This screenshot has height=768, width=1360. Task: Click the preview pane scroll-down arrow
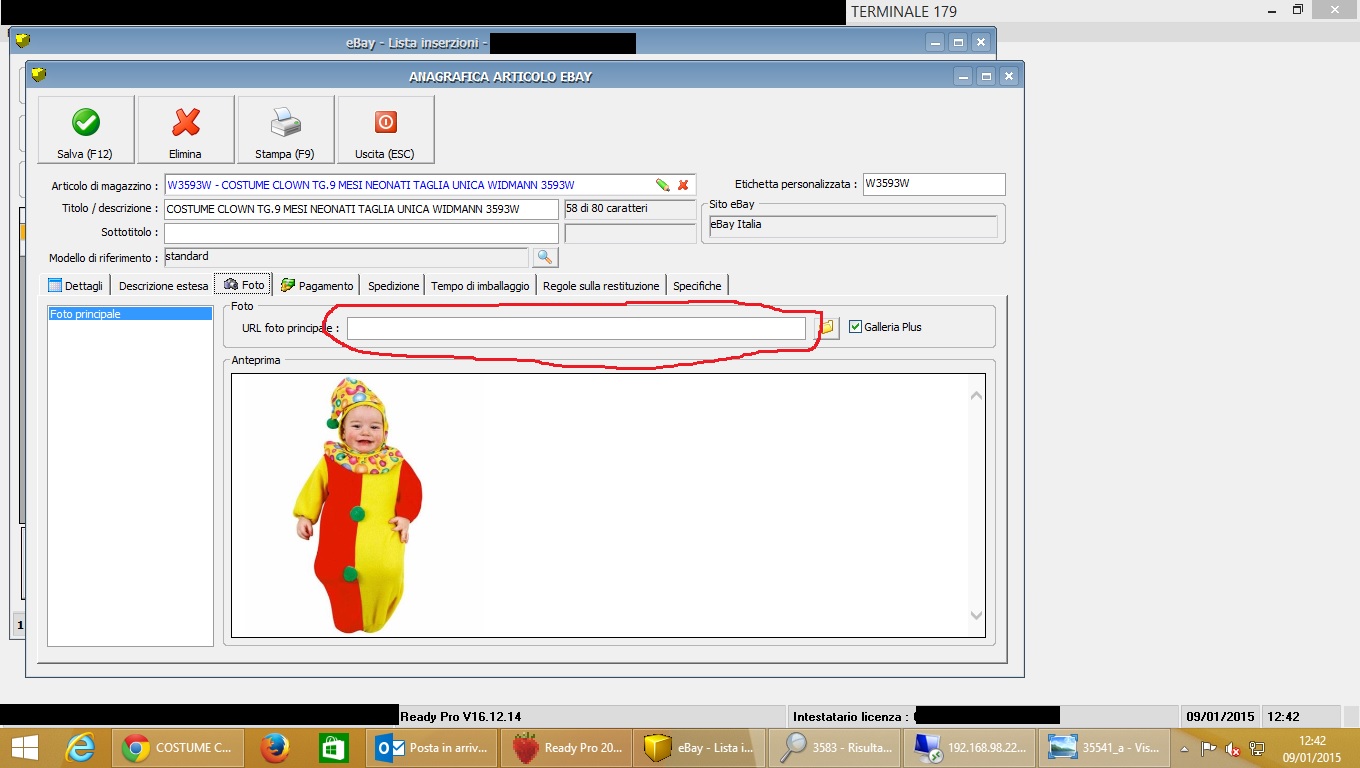pyautogui.click(x=976, y=616)
